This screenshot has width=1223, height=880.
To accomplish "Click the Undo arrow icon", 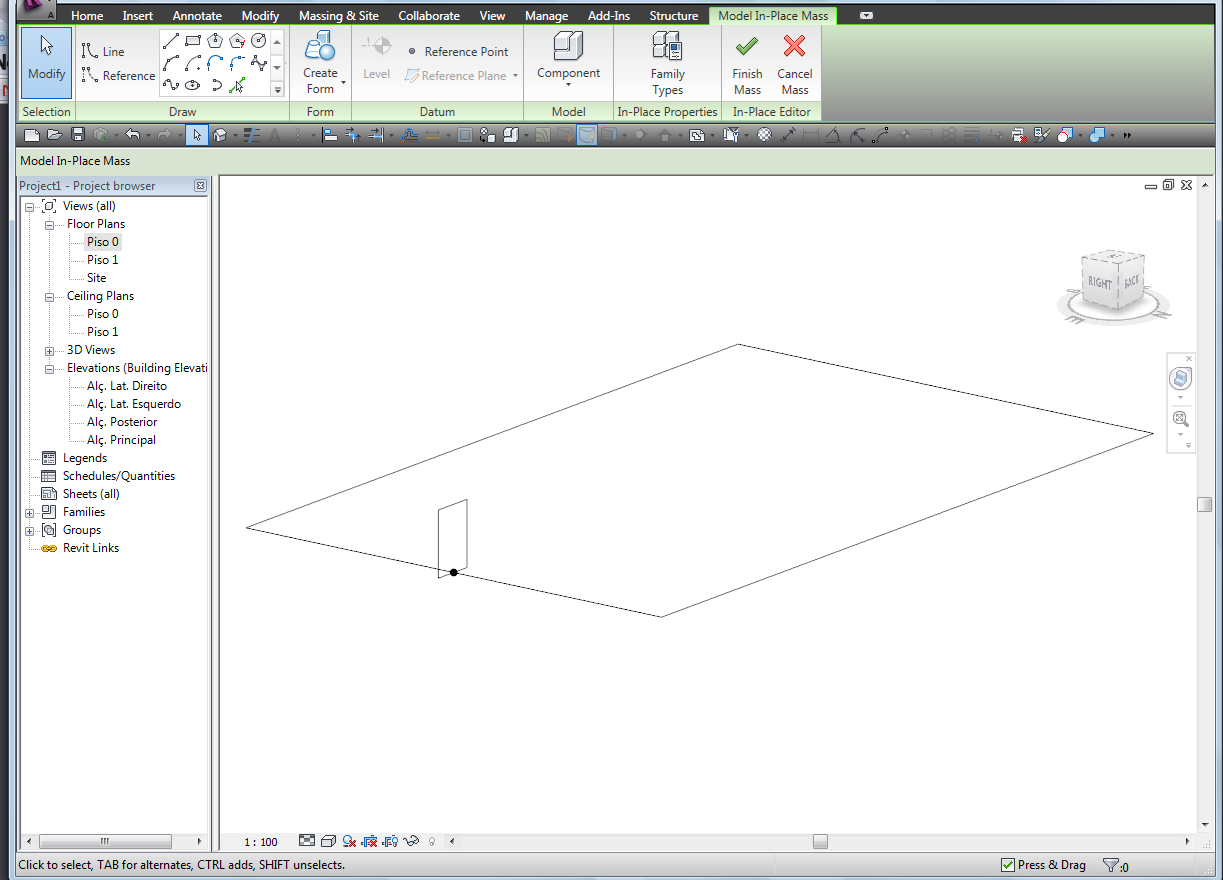I will pyautogui.click(x=131, y=135).
